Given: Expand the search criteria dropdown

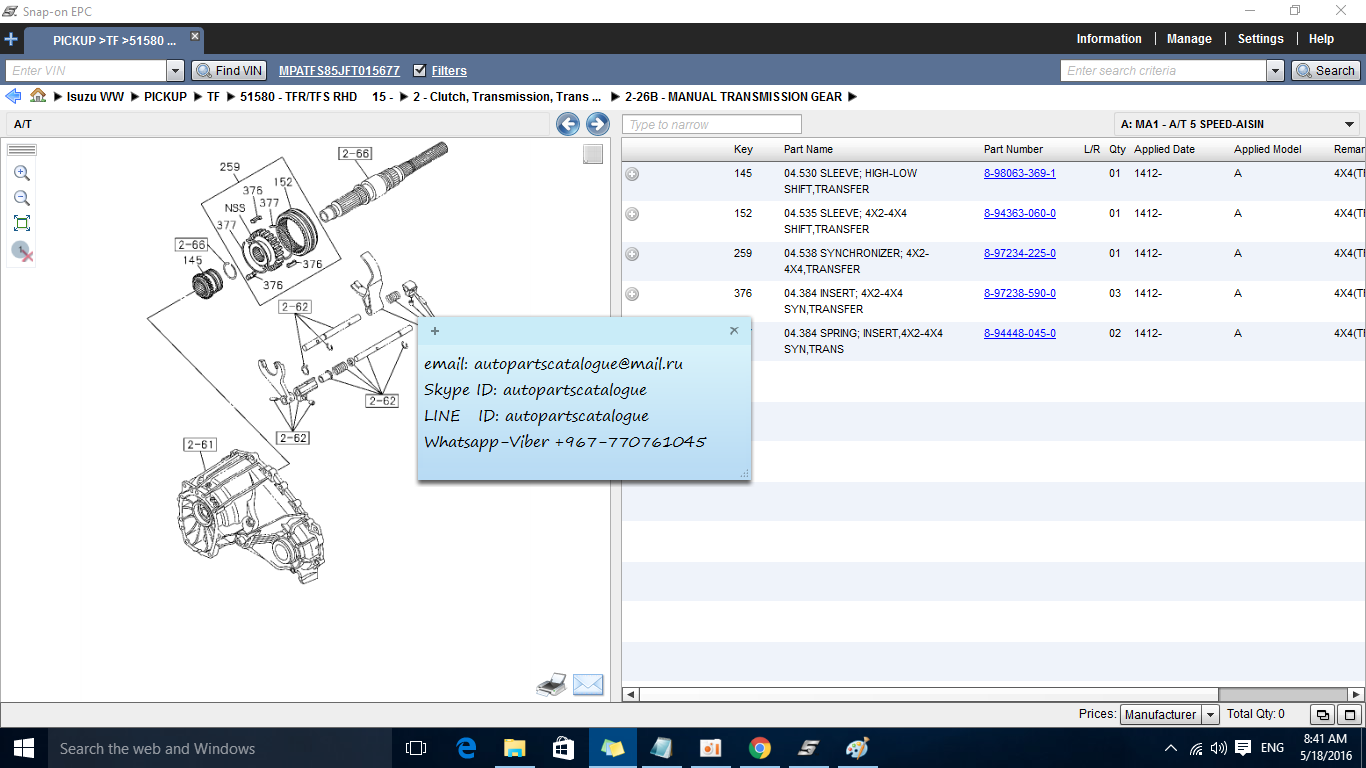Looking at the screenshot, I should [x=1275, y=71].
